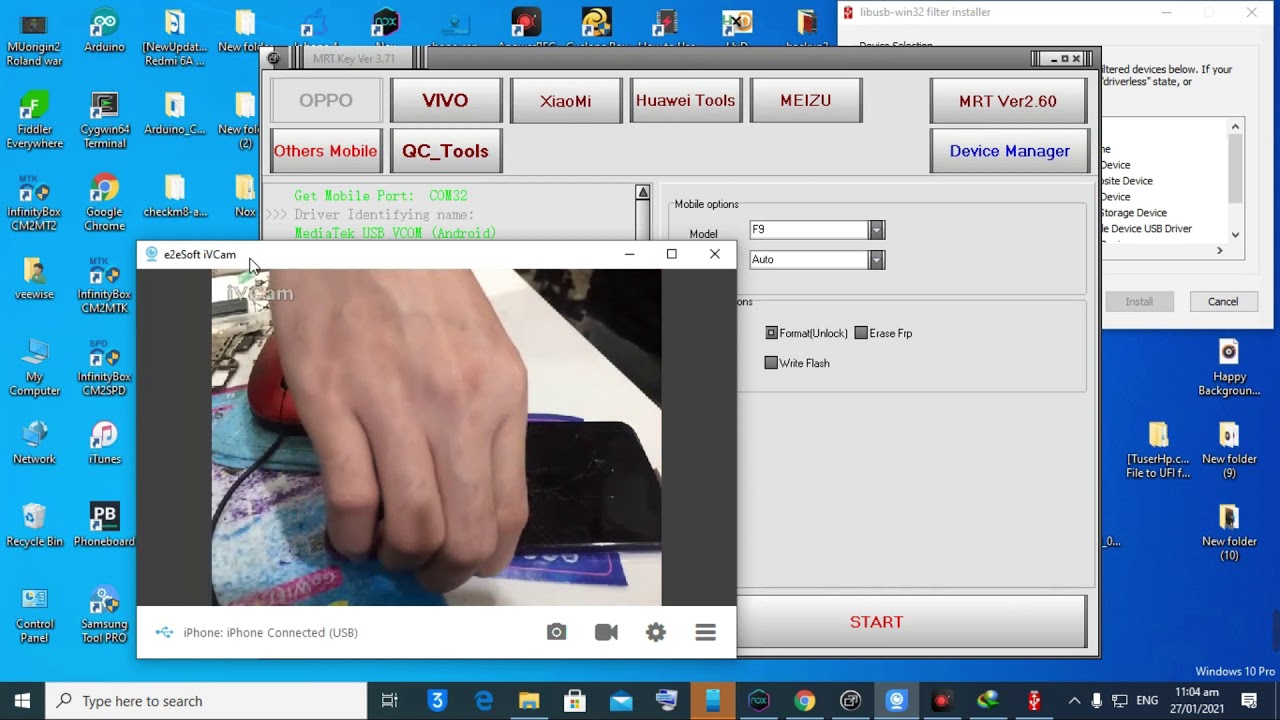Image resolution: width=1280 pixels, height=720 pixels.
Task: Select the XiaoMi brand tab
Action: point(566,101)
